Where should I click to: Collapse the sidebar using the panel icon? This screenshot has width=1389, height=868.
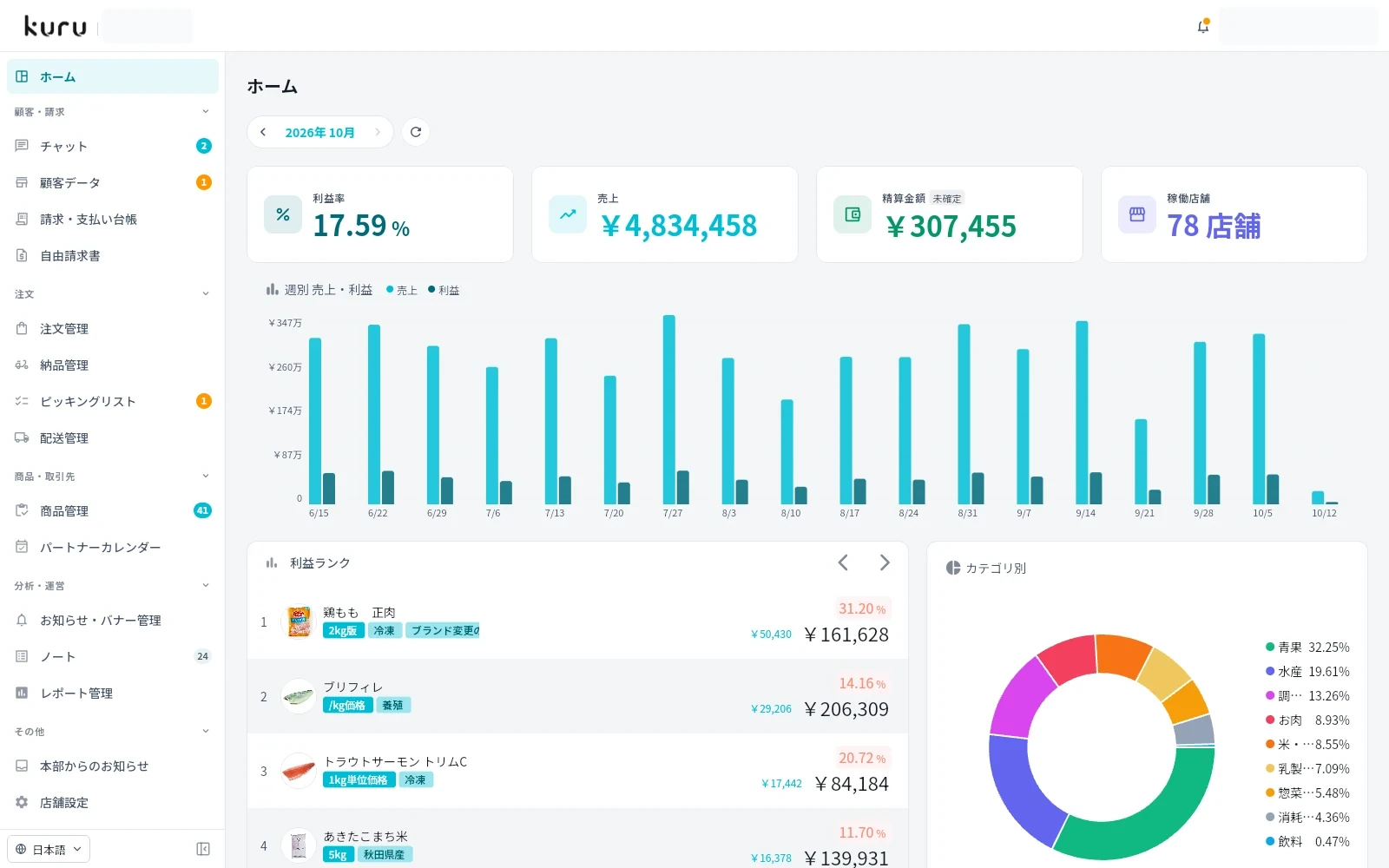pyautogui.click(x=203, y=849)
